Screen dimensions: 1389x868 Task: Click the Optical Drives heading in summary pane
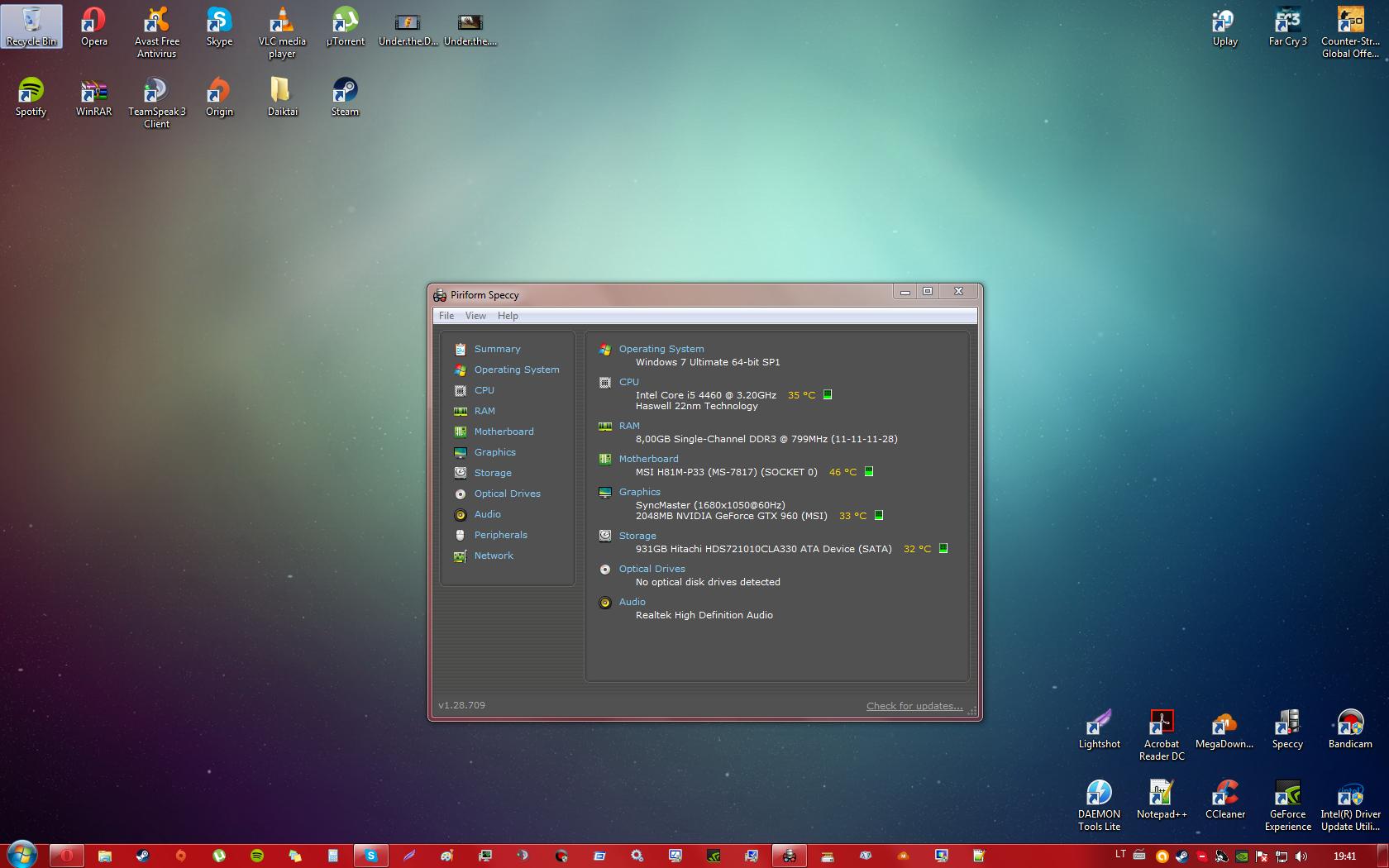click(x=652, y=569)
